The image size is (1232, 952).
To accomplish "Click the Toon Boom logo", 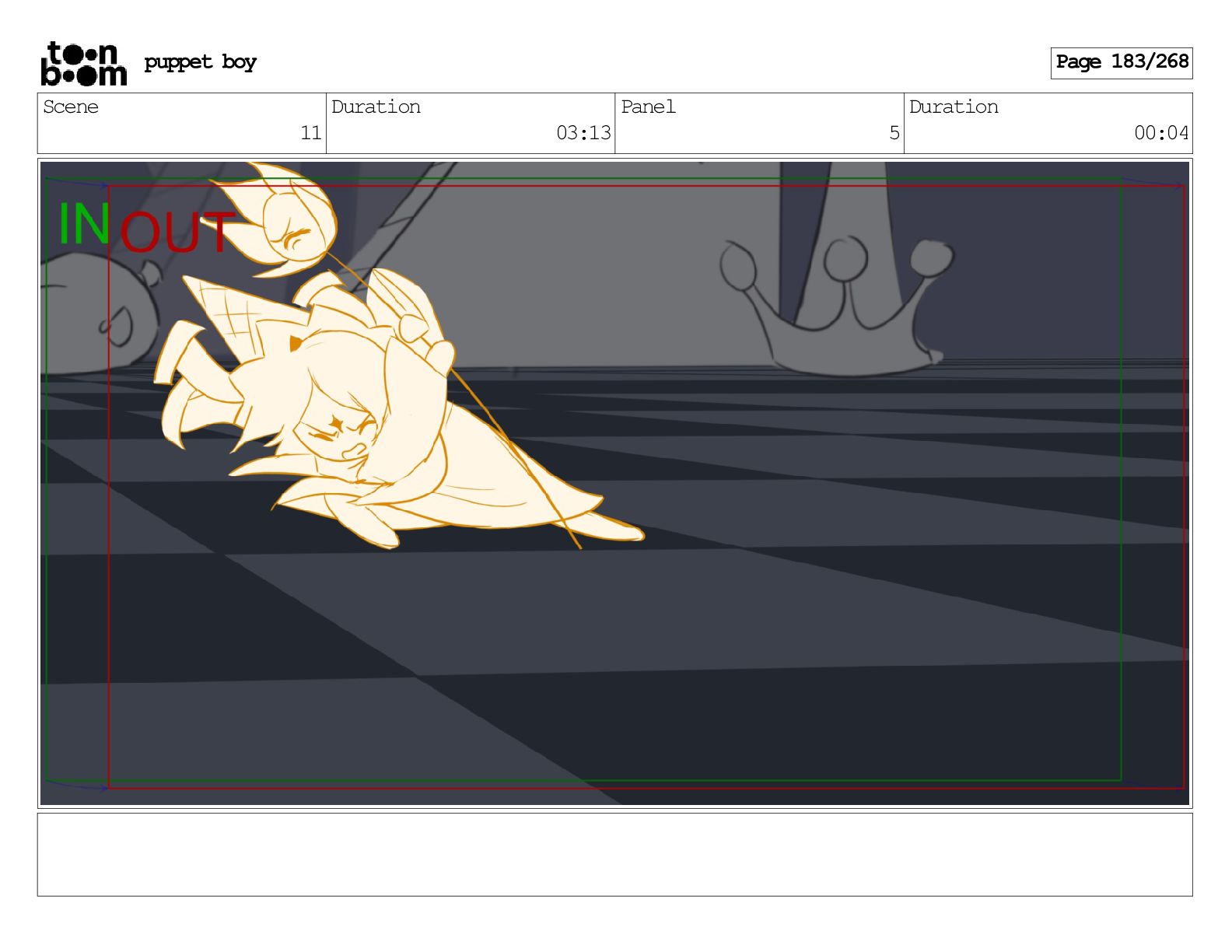I will 83,63.
